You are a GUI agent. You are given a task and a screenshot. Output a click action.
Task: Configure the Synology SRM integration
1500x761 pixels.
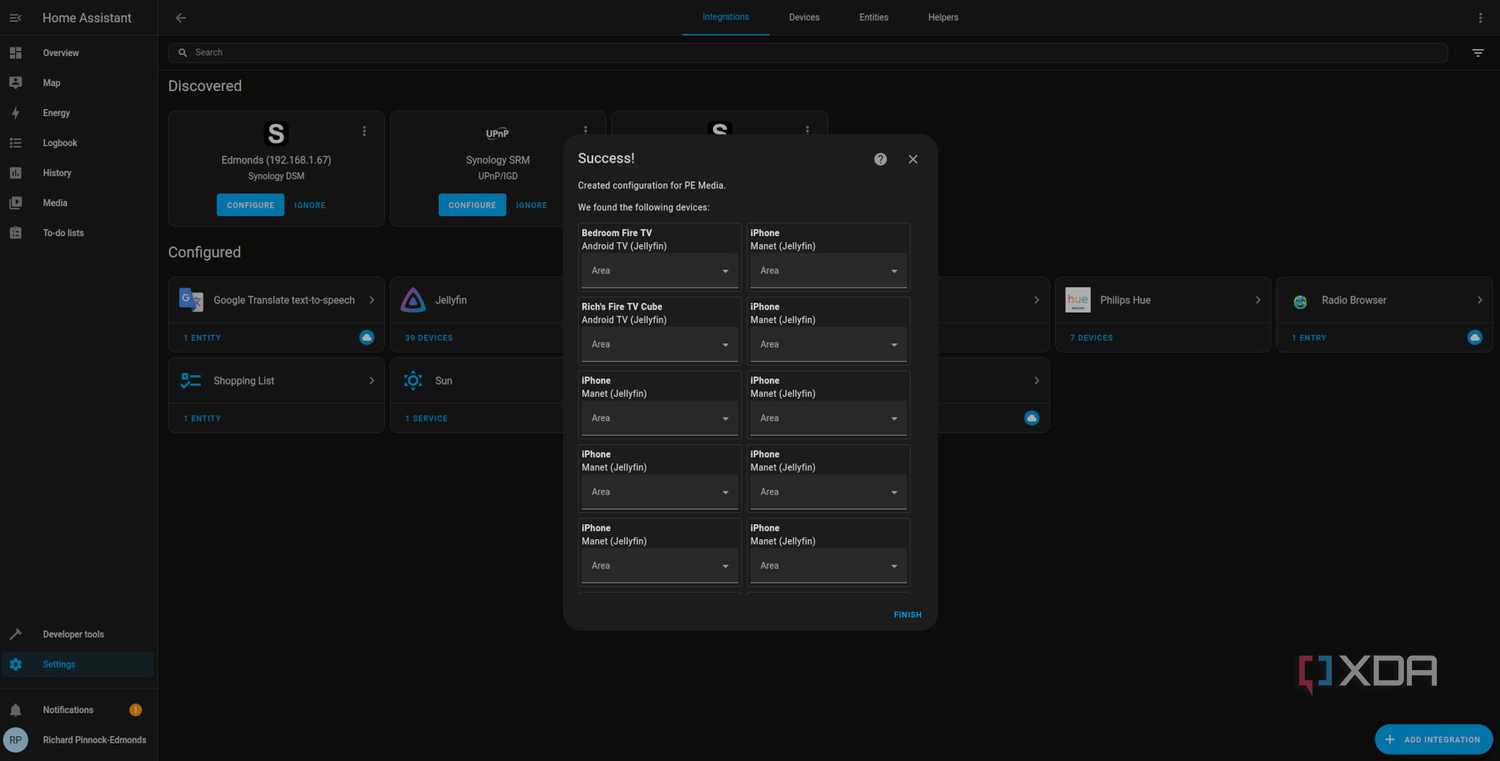click(472, 205)
